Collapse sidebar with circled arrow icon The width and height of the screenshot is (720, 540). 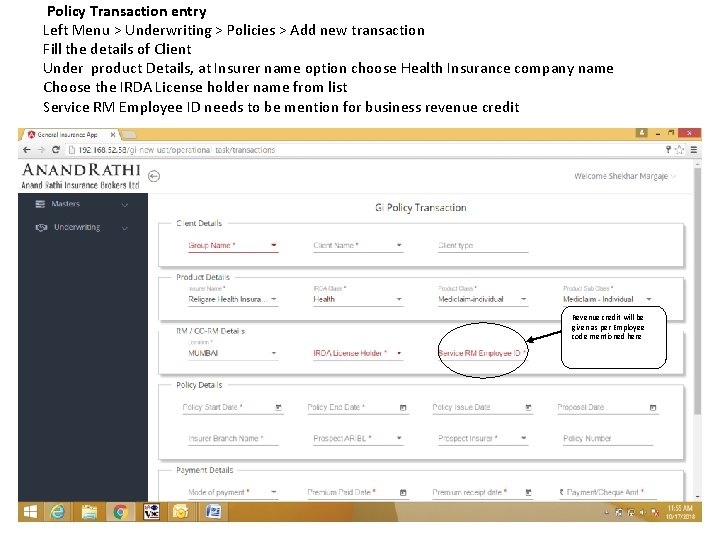[154, 176]
